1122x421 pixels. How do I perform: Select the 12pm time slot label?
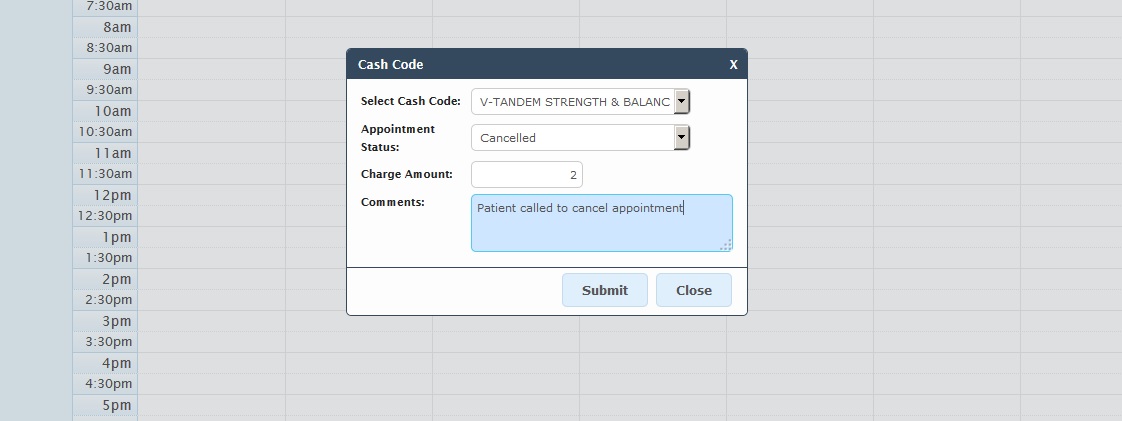coord(114,195)
